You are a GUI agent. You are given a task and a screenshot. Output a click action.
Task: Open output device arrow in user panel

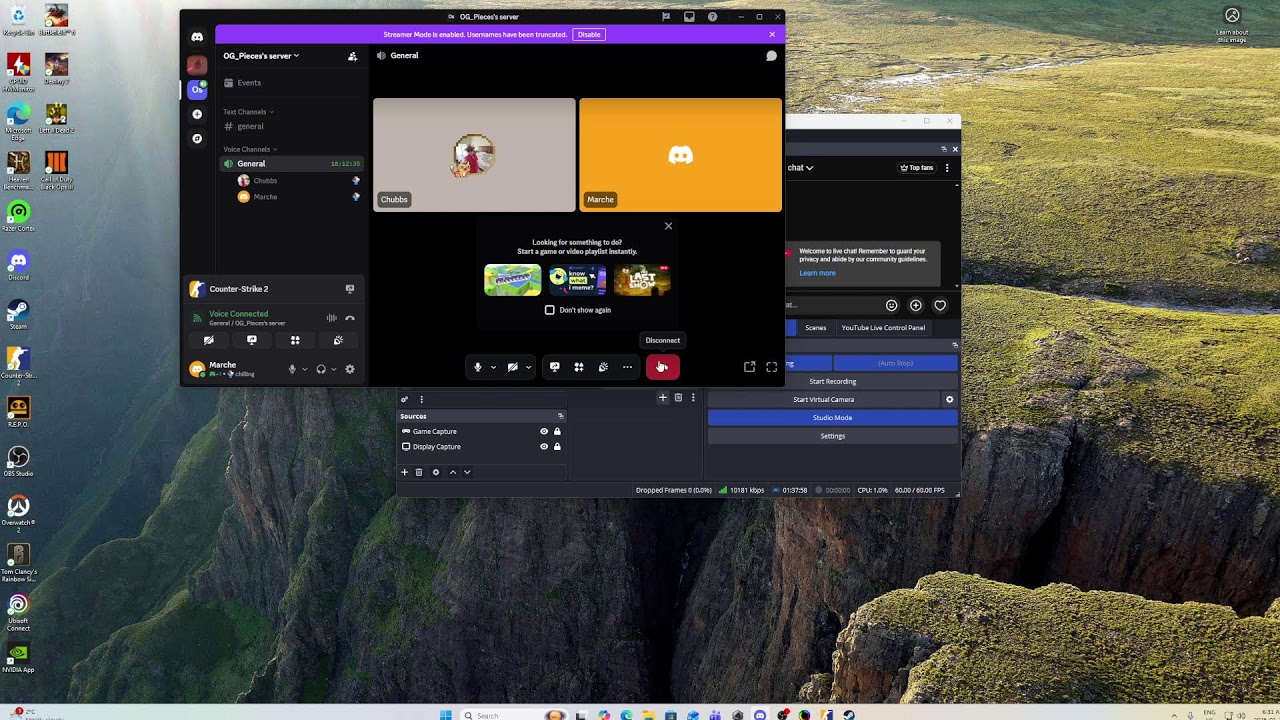(x=334, y=369)
